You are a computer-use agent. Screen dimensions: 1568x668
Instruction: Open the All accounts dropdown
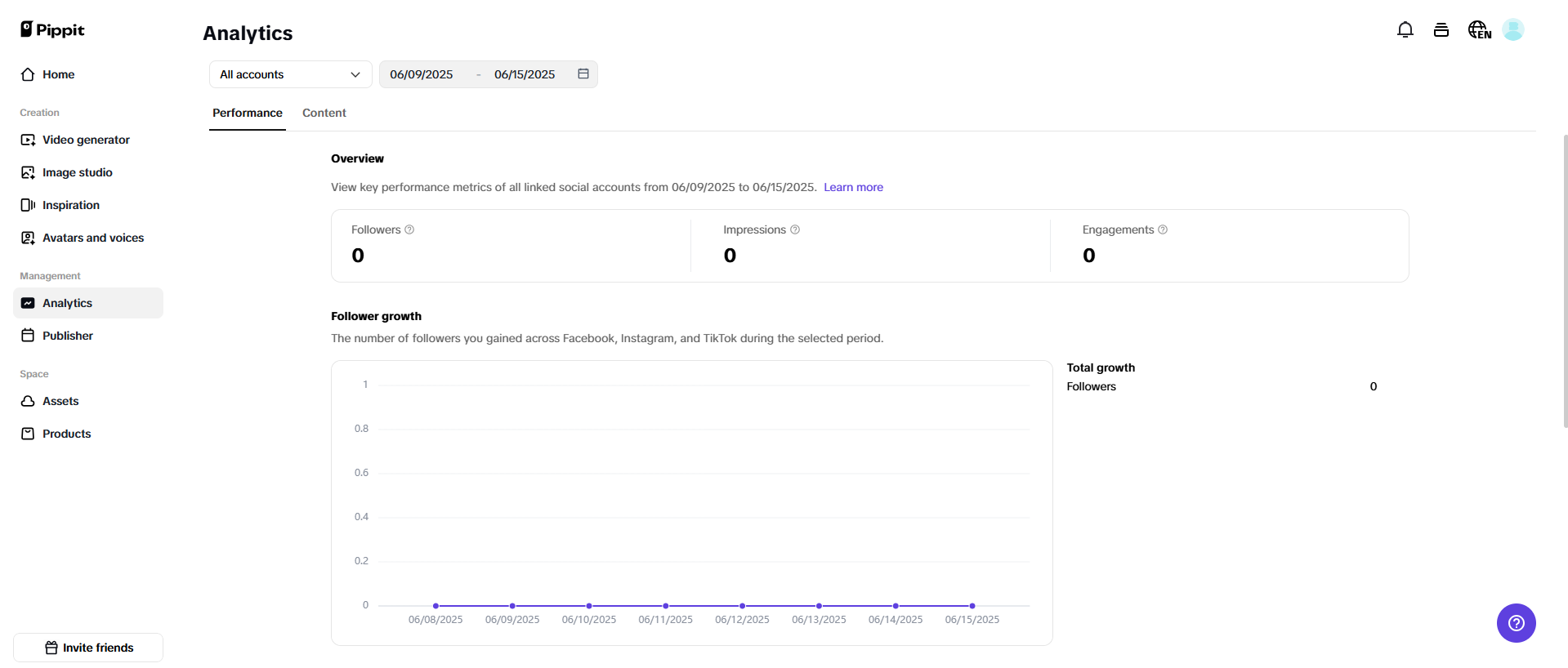(291, 74)
